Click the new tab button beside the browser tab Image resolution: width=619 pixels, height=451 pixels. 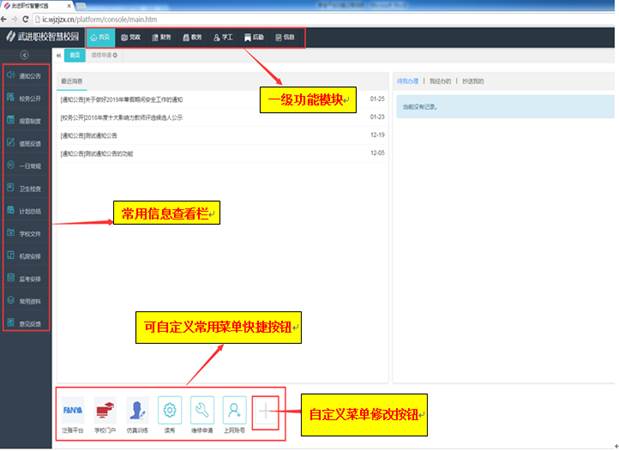coord(81,6)
